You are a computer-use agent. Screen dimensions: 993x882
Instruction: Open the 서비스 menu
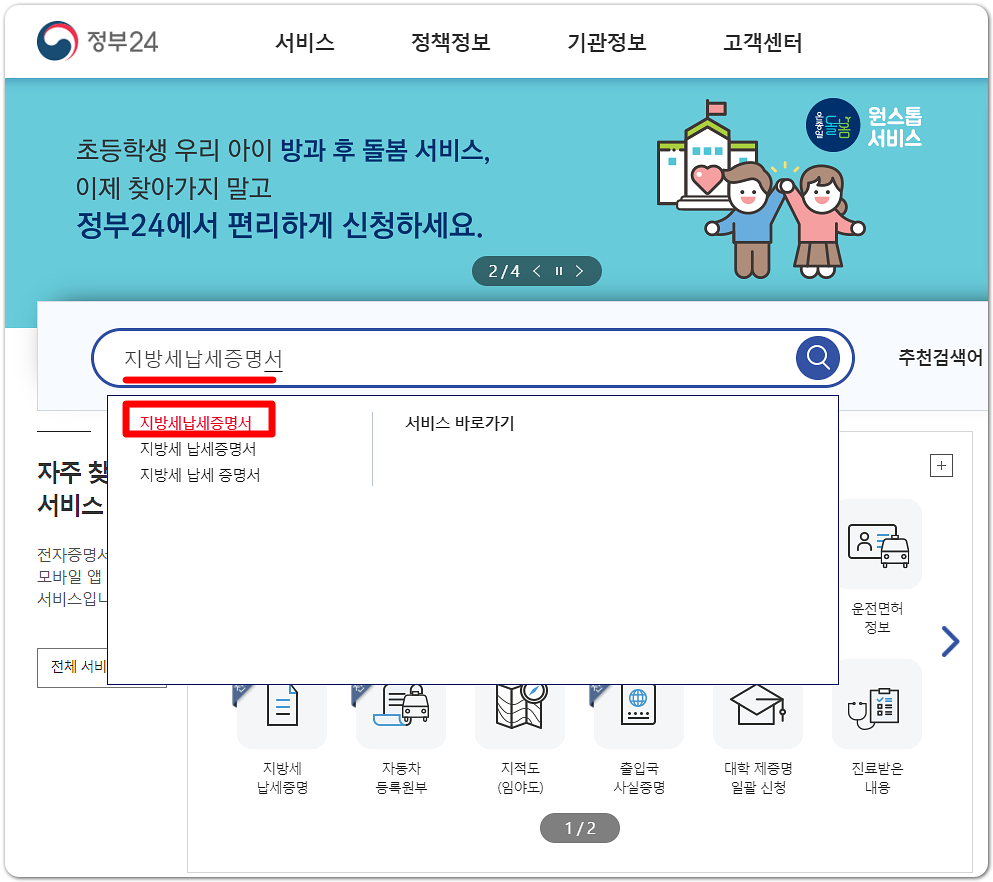pos(305,42)
